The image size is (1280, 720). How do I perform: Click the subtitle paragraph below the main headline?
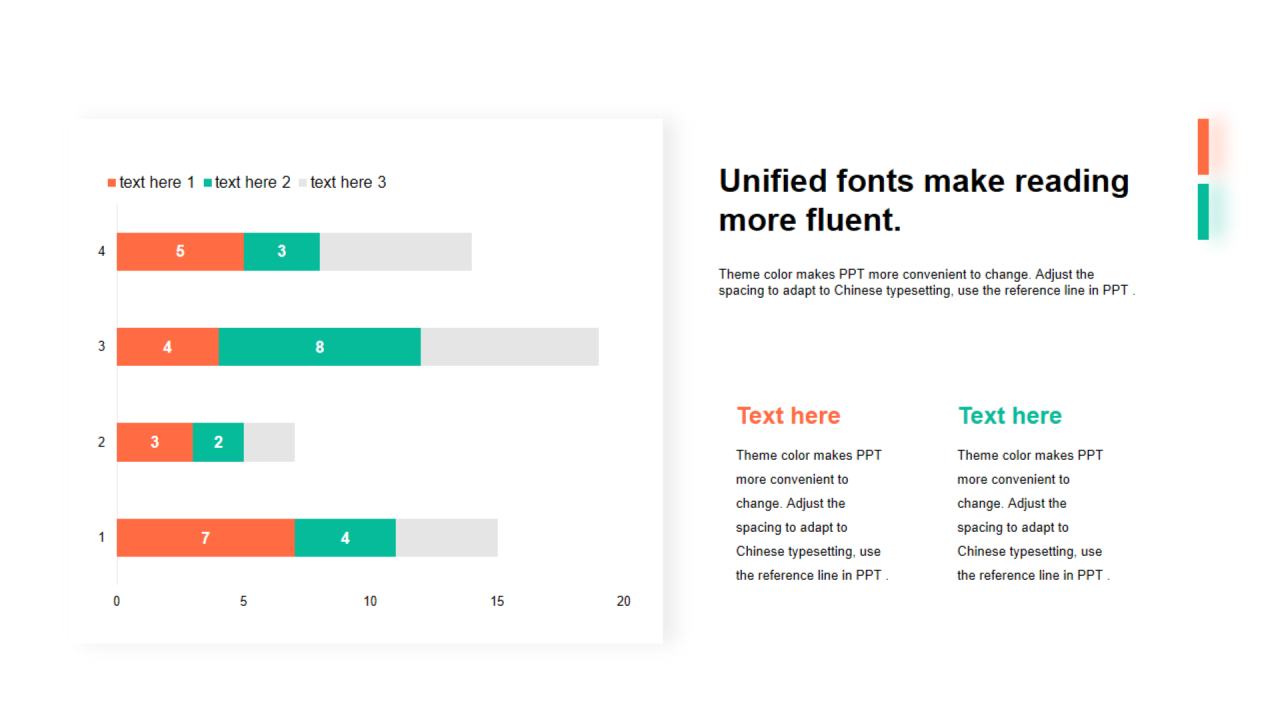[x=925, y=282]
